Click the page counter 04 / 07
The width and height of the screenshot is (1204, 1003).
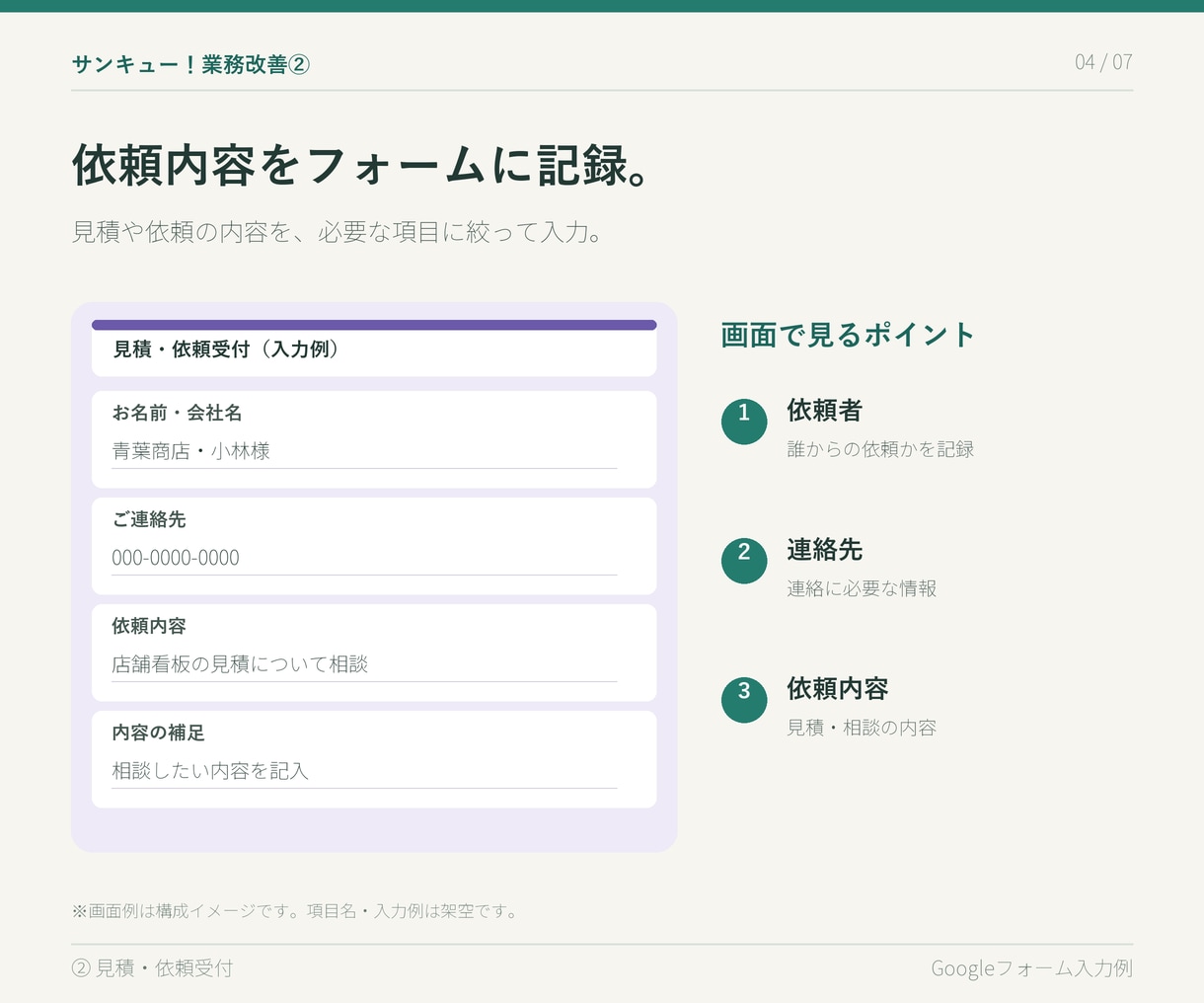point(1103,62)
